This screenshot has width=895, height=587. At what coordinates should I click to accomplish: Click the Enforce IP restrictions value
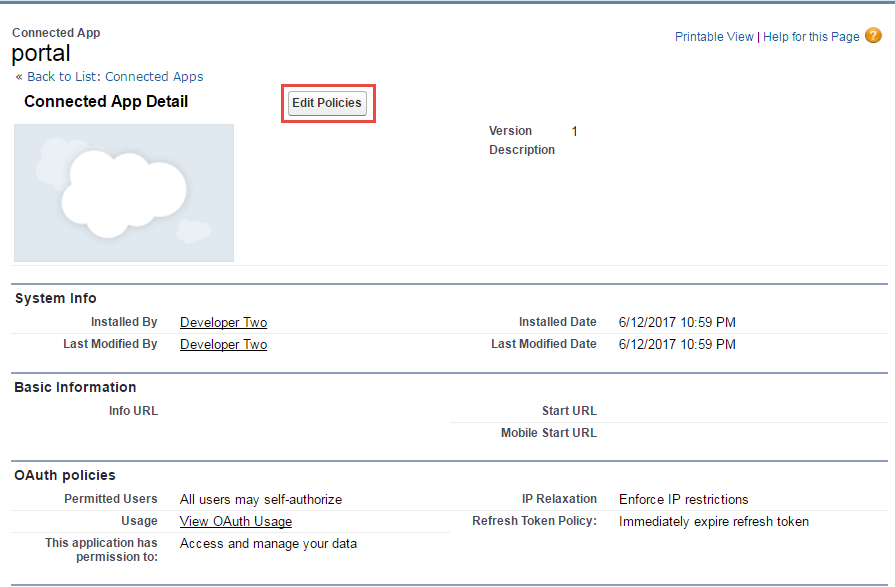click(683, 500)
